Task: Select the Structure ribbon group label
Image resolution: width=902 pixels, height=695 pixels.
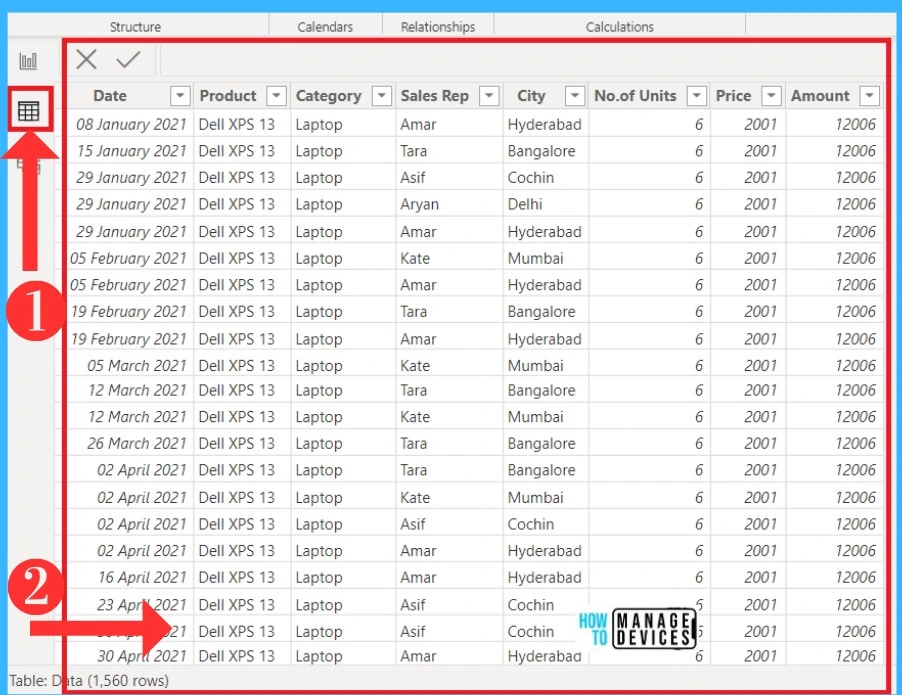Action: point(135,27)
